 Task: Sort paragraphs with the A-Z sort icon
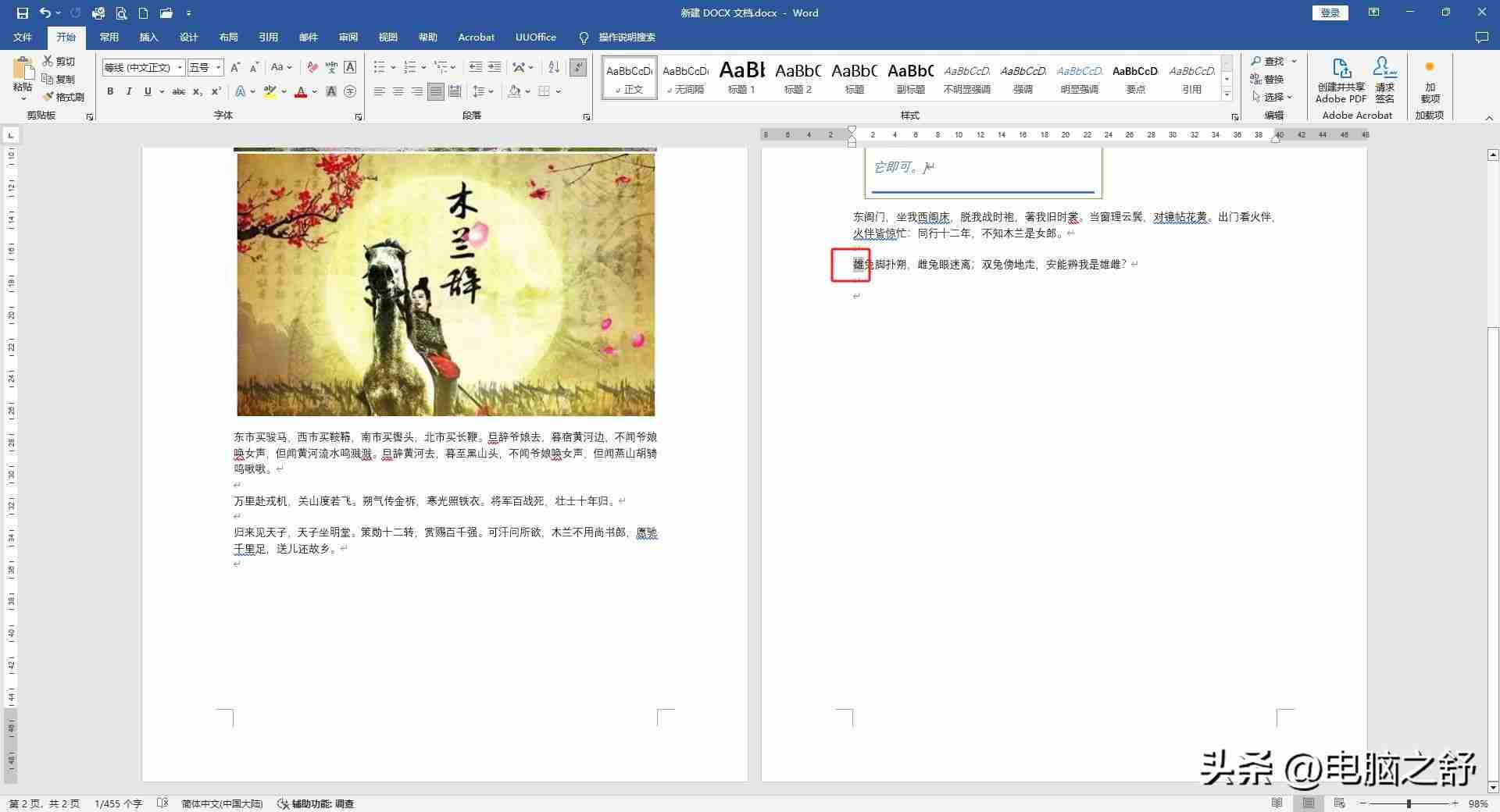tap(554, 67)
